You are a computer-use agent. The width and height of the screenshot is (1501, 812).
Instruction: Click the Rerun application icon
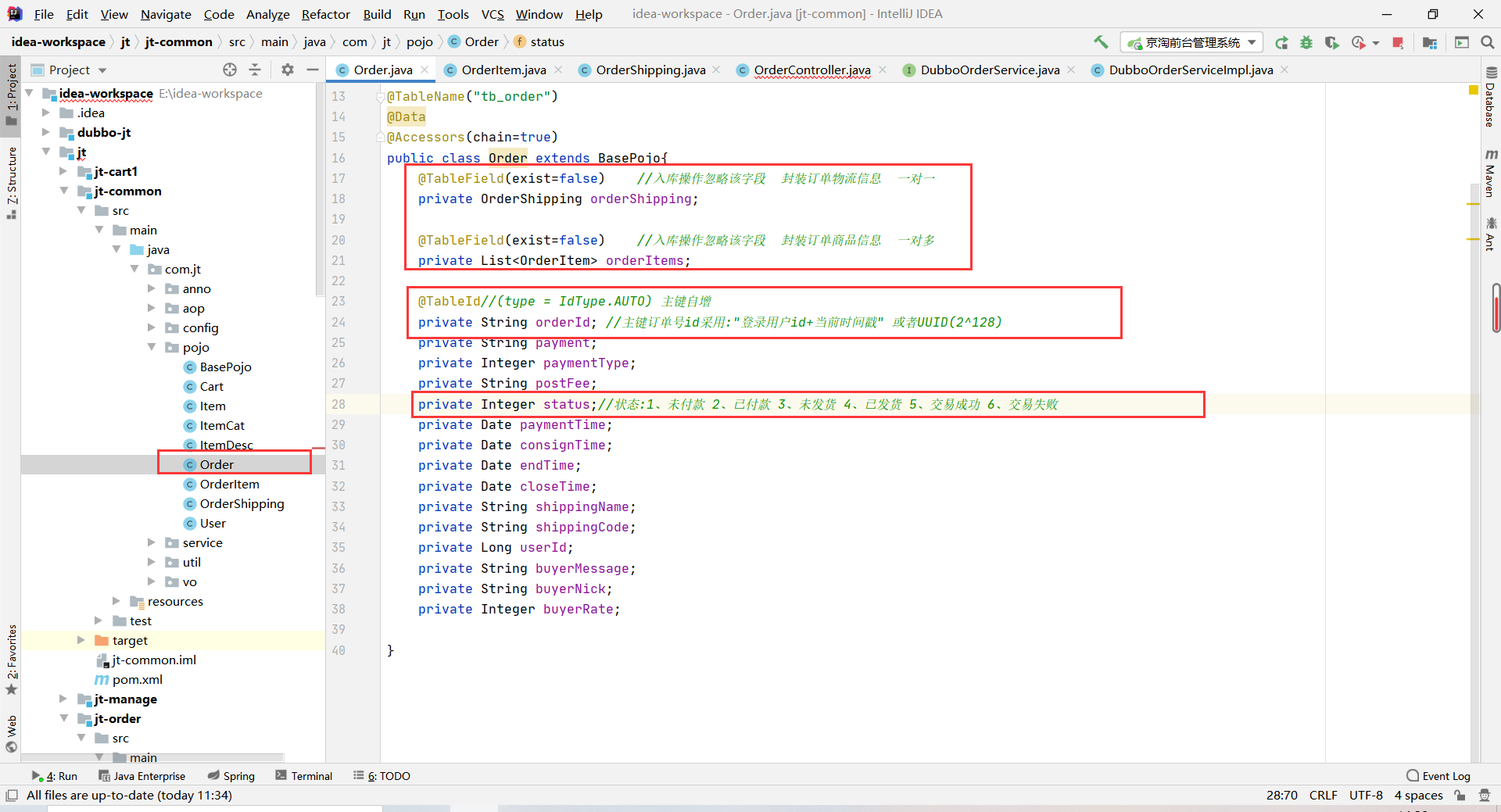point(1281,42)
